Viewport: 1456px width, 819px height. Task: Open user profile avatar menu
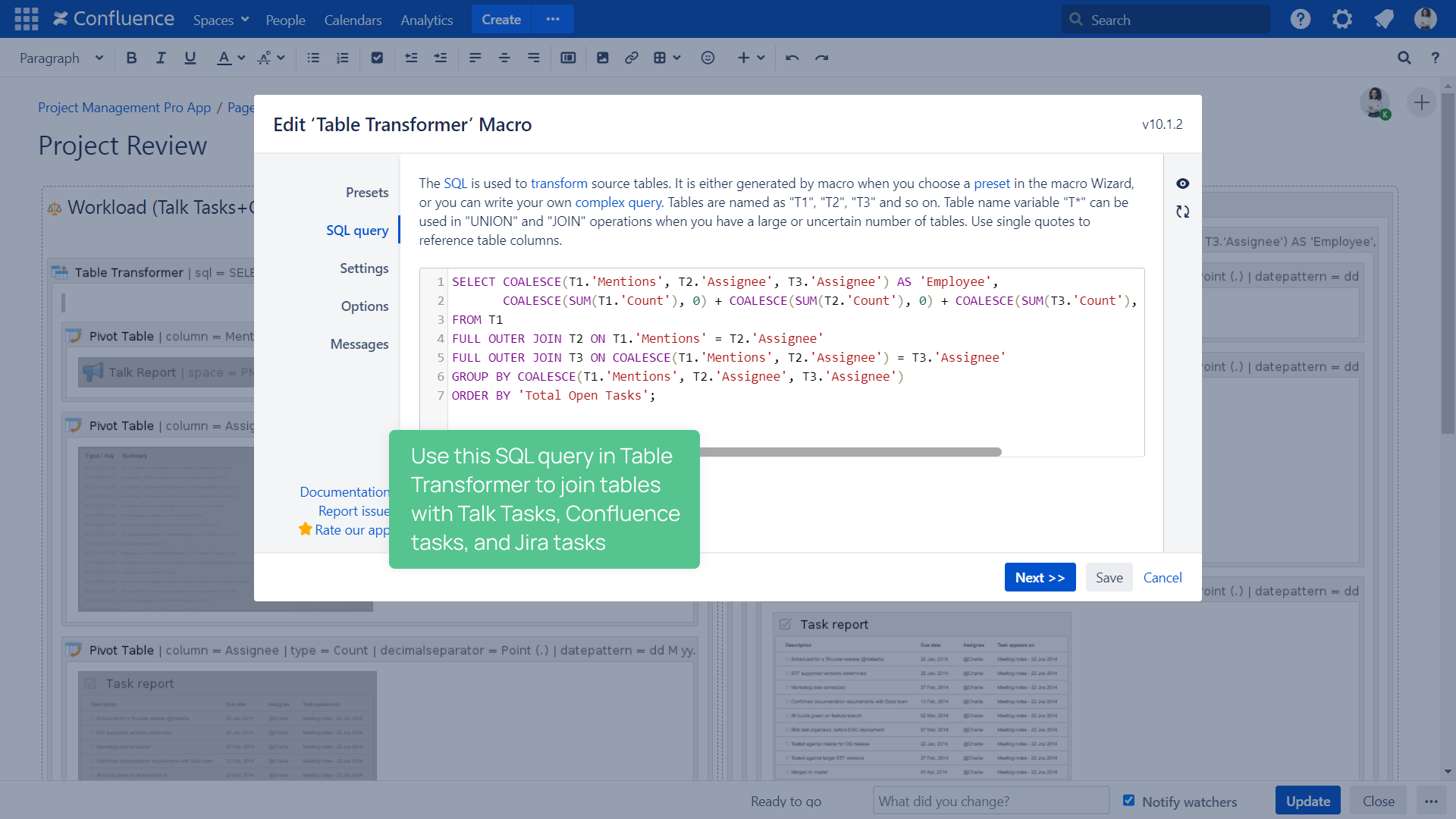(x=1426, y=19)
